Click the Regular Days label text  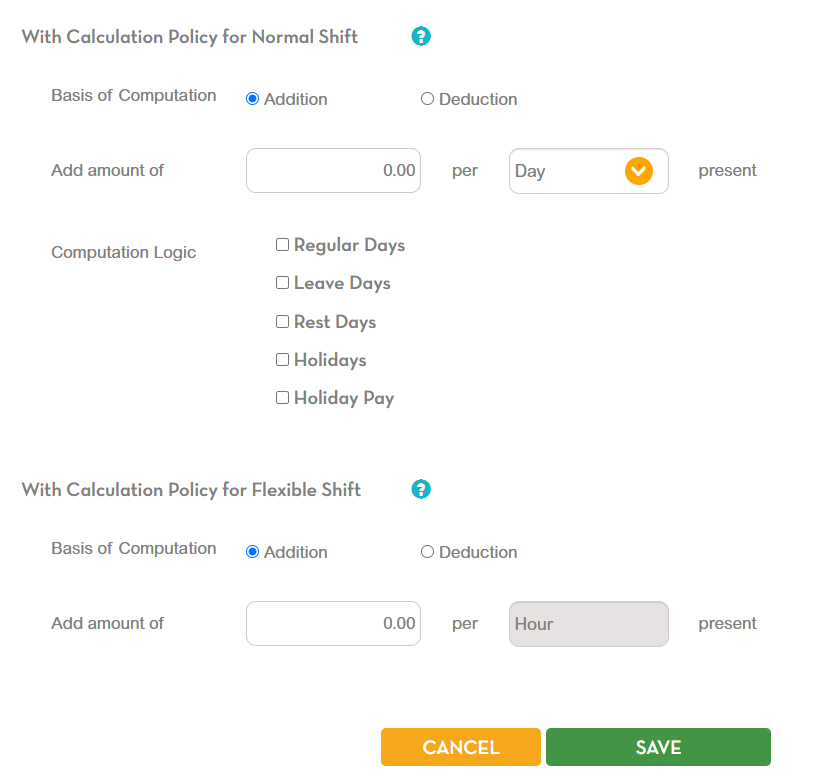[349, 245]
